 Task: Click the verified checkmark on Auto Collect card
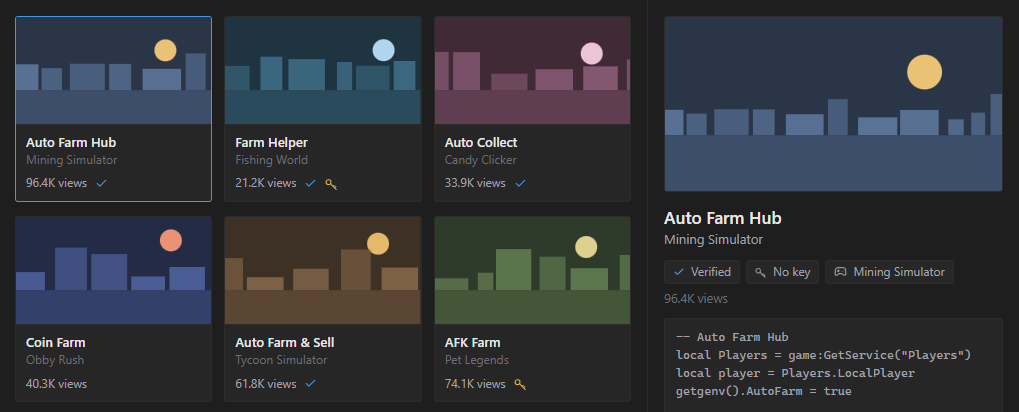520,183
